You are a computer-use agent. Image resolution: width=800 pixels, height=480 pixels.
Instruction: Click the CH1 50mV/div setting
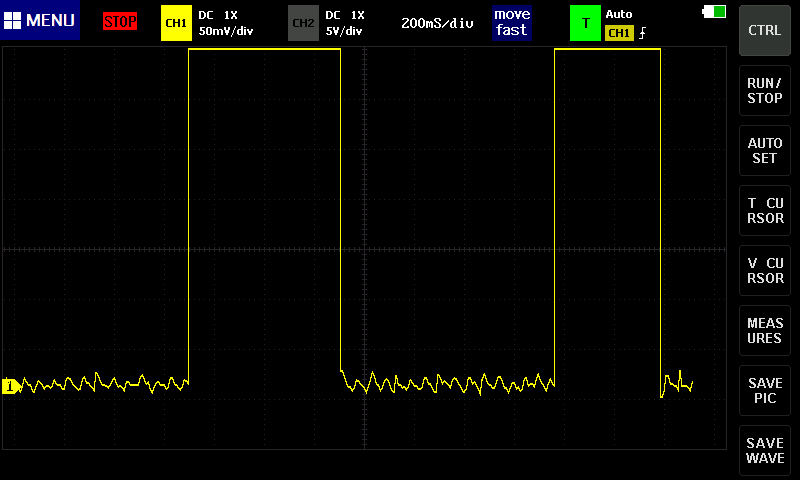[x=226, y=31]
